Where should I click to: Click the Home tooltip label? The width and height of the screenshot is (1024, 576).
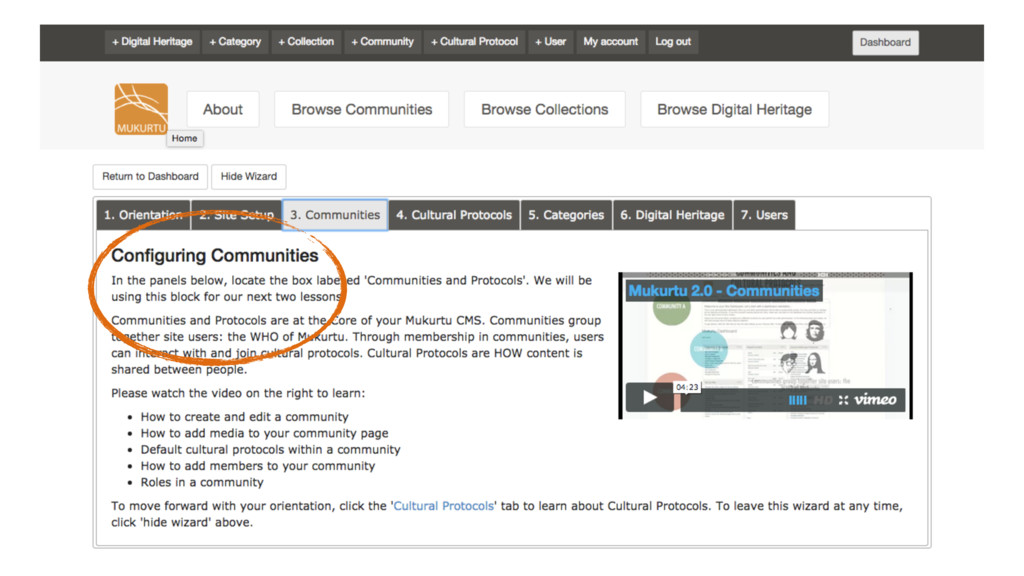[x=184, y=138]
